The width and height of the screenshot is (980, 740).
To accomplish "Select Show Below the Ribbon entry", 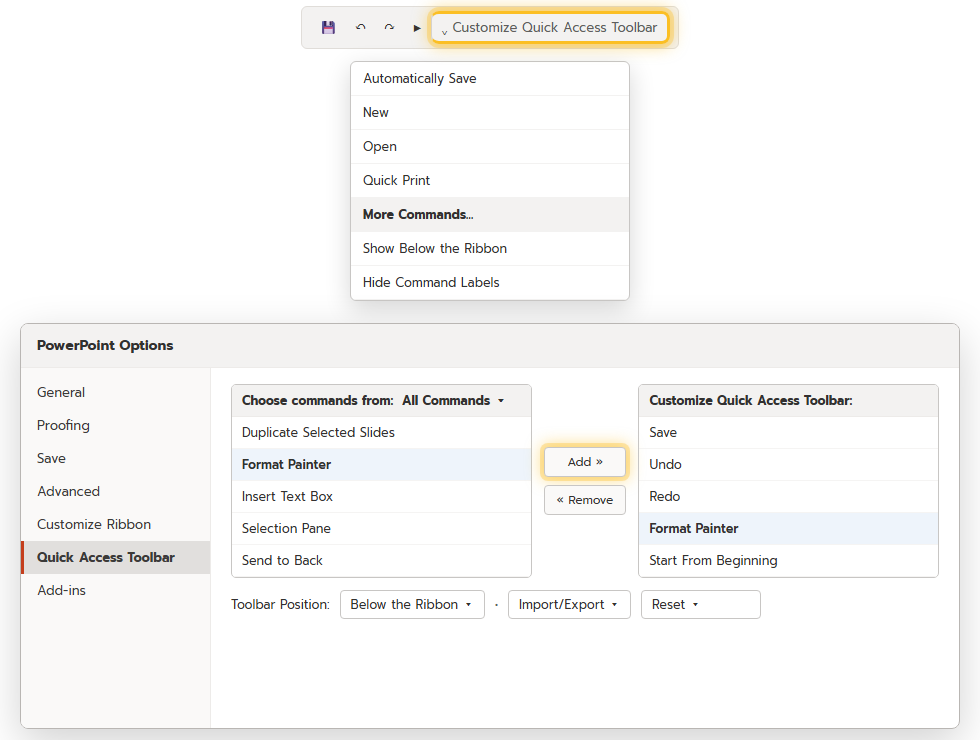I will coord(489,249).
